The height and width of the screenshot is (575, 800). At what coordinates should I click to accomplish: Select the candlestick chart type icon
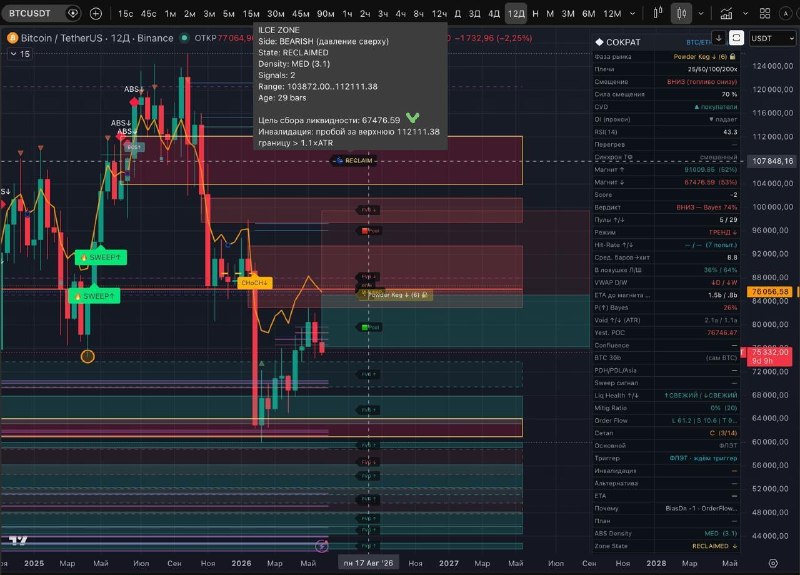pyautogui.click(x=681, y=13)
